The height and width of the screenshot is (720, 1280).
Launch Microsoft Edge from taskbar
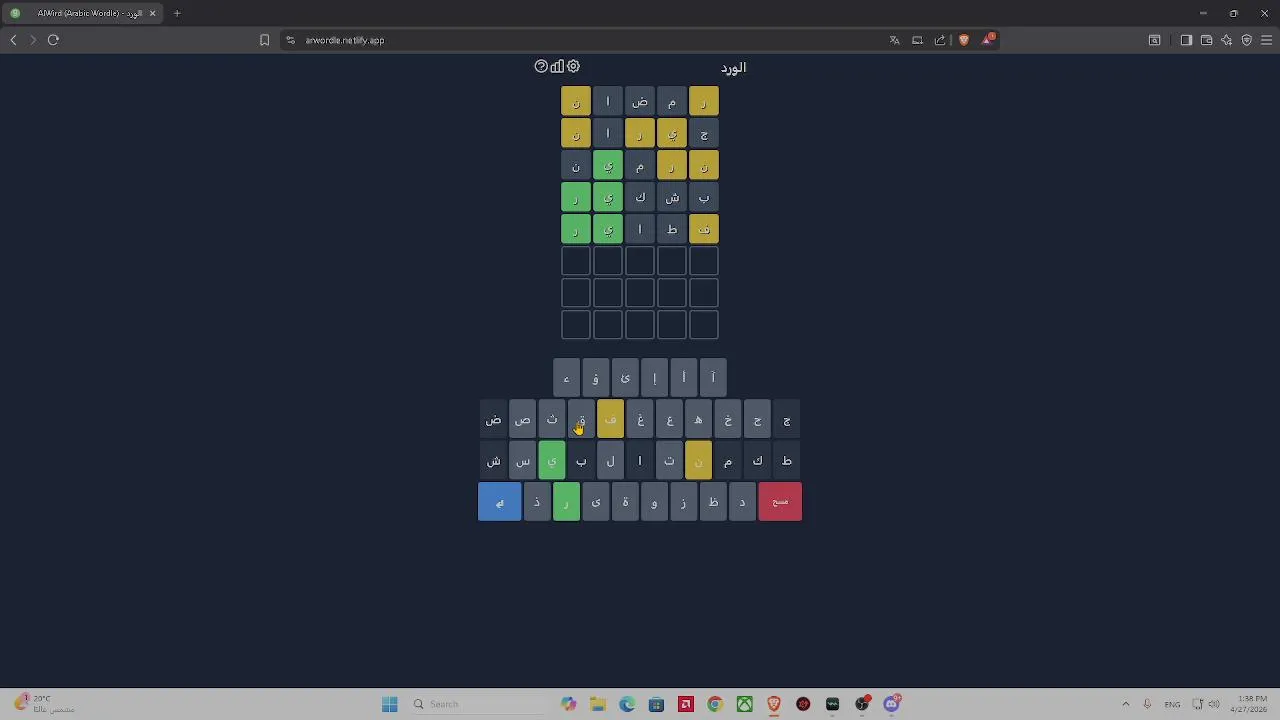click(627, 704)
